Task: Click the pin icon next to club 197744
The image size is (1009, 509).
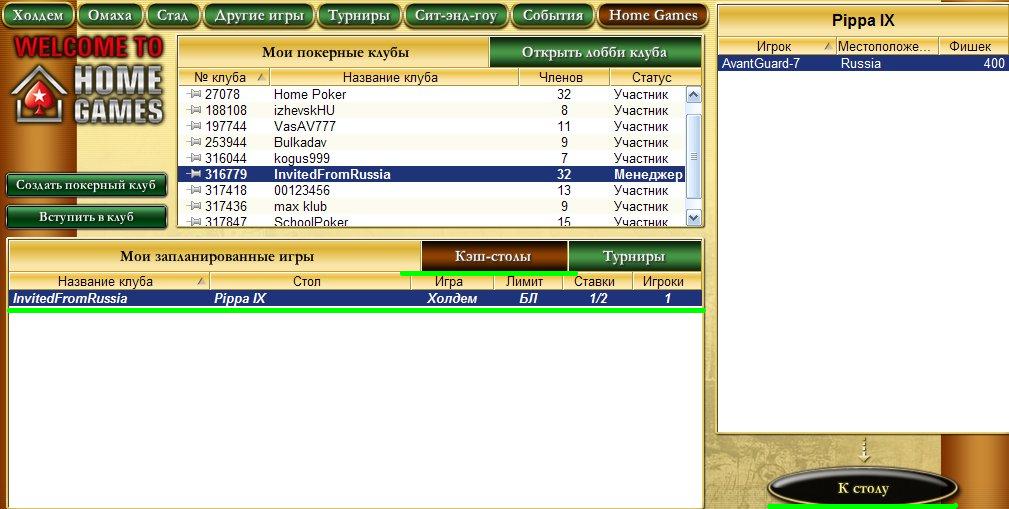Action: tap(194, 126)
